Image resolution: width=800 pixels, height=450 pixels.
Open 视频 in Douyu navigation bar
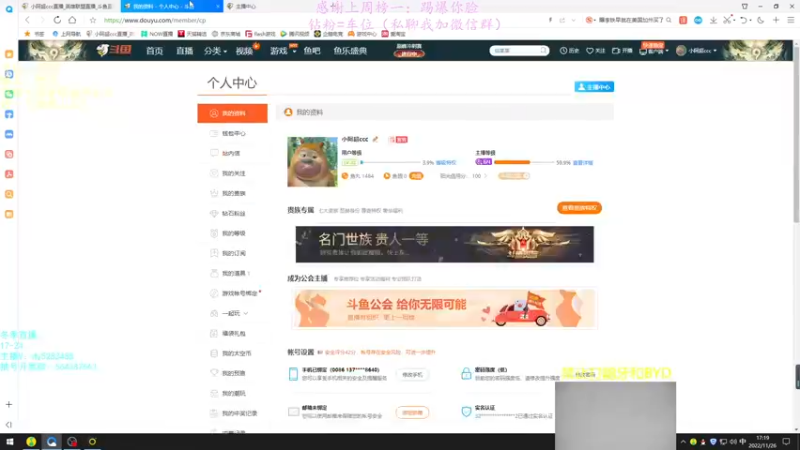(244, 51)
